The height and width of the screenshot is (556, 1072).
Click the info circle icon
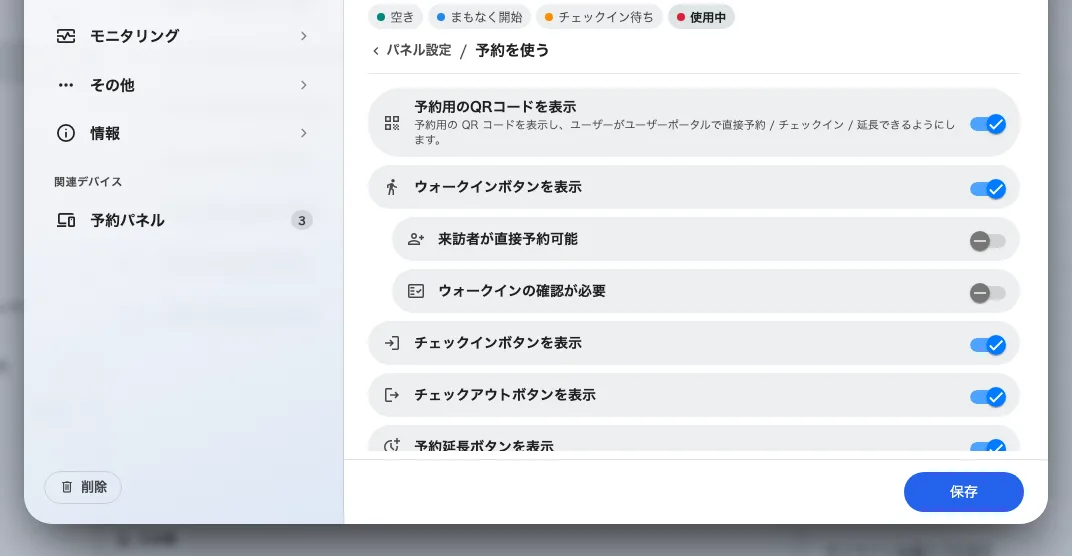[66, 133]
